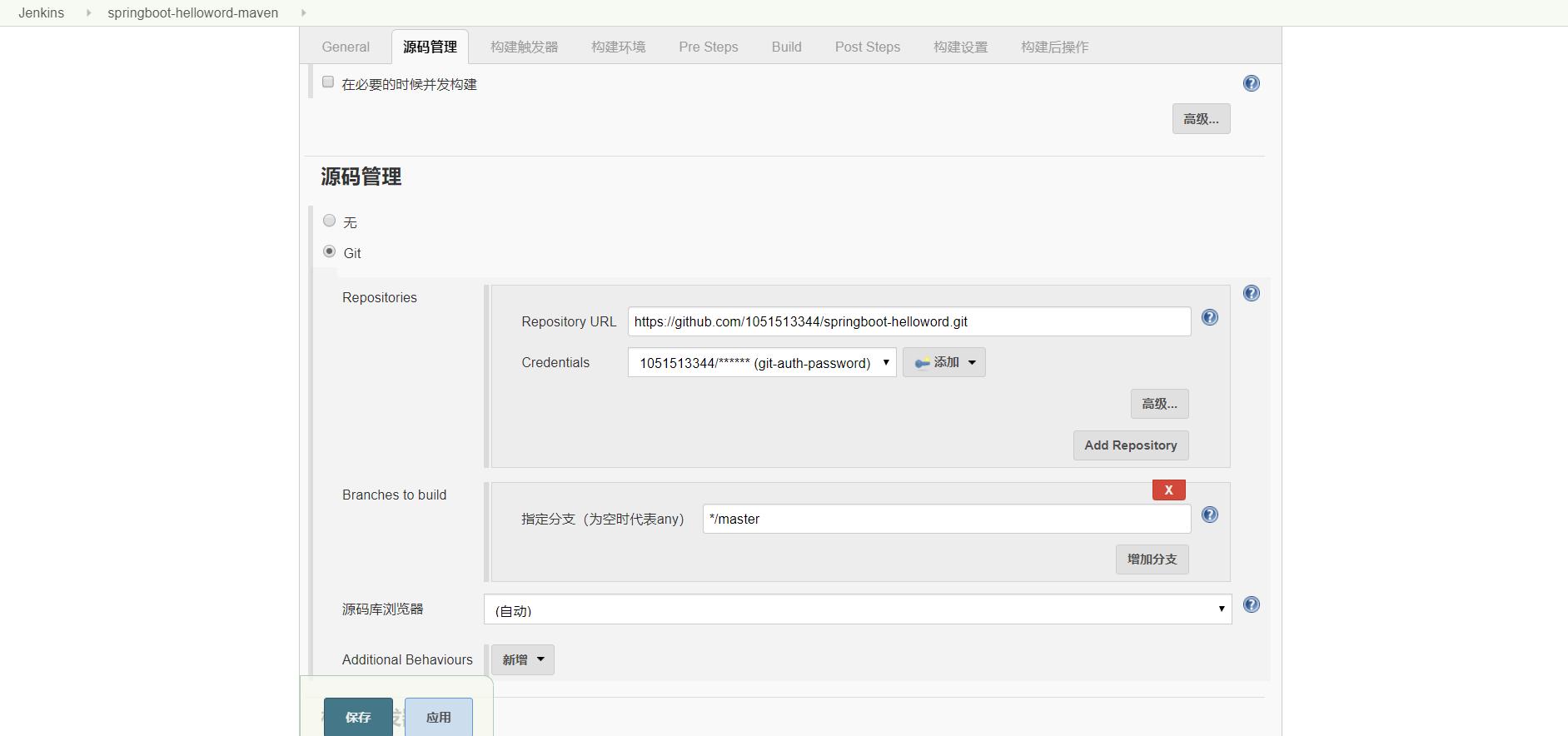Switch to the 源码管理 tab

coord(430,47)
